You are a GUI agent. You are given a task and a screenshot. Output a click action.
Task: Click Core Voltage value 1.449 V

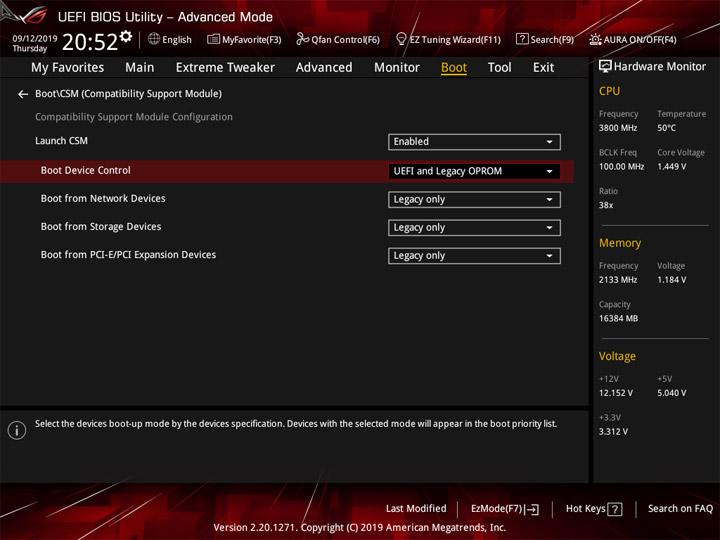pyautogui.click(x=671, y=167)
